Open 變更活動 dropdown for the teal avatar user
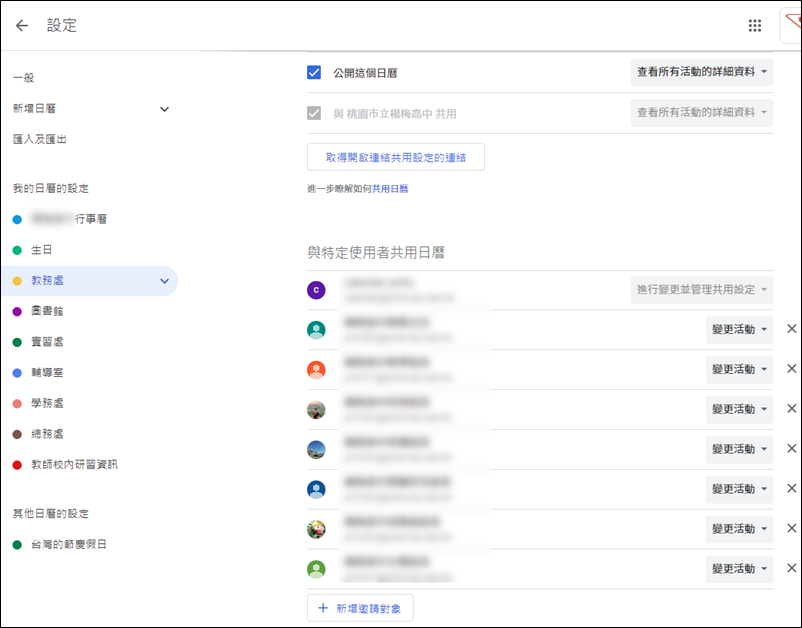The width and height of the screenshot is (802, 628). coord(739,329)
